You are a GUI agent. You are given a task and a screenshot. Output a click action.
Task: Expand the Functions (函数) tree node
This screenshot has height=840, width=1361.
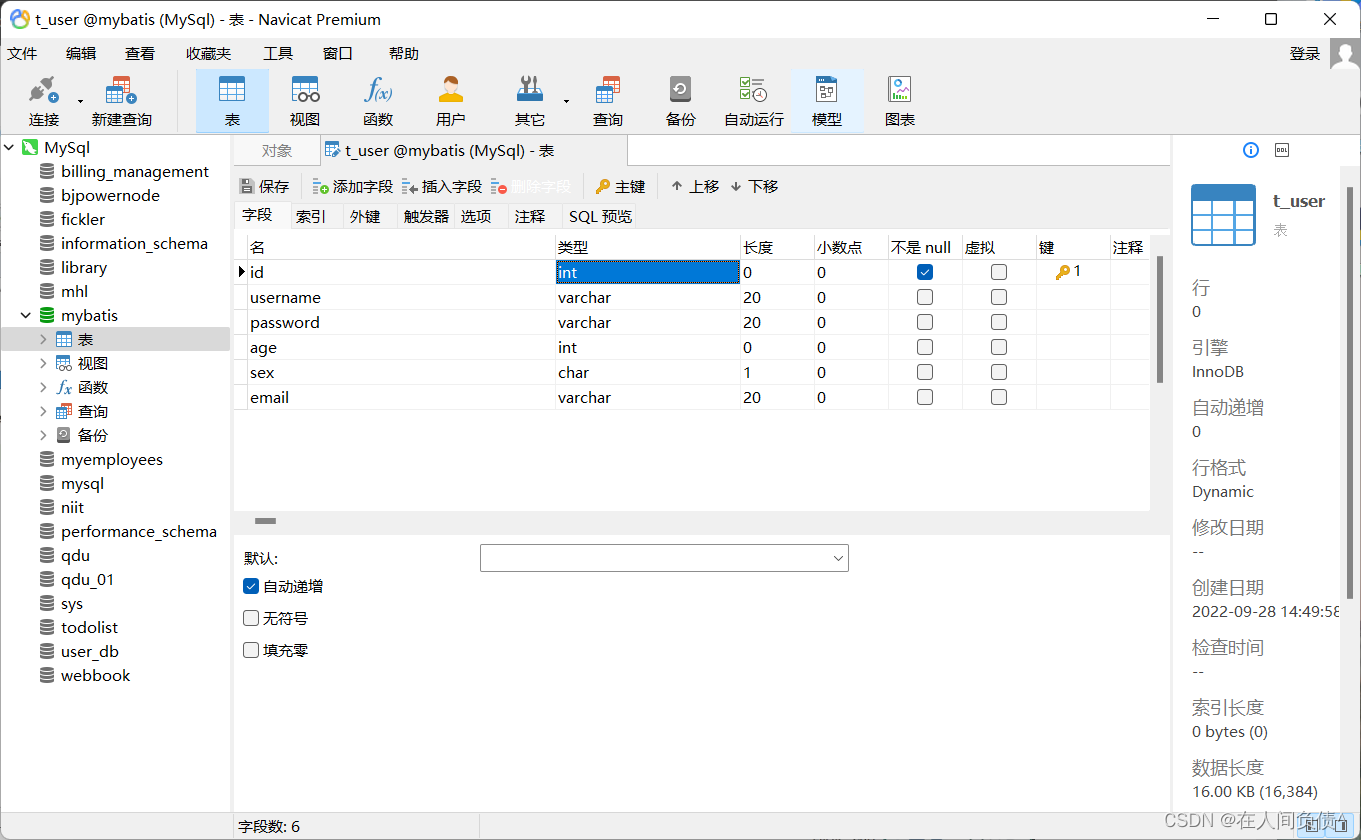[43, 388]
